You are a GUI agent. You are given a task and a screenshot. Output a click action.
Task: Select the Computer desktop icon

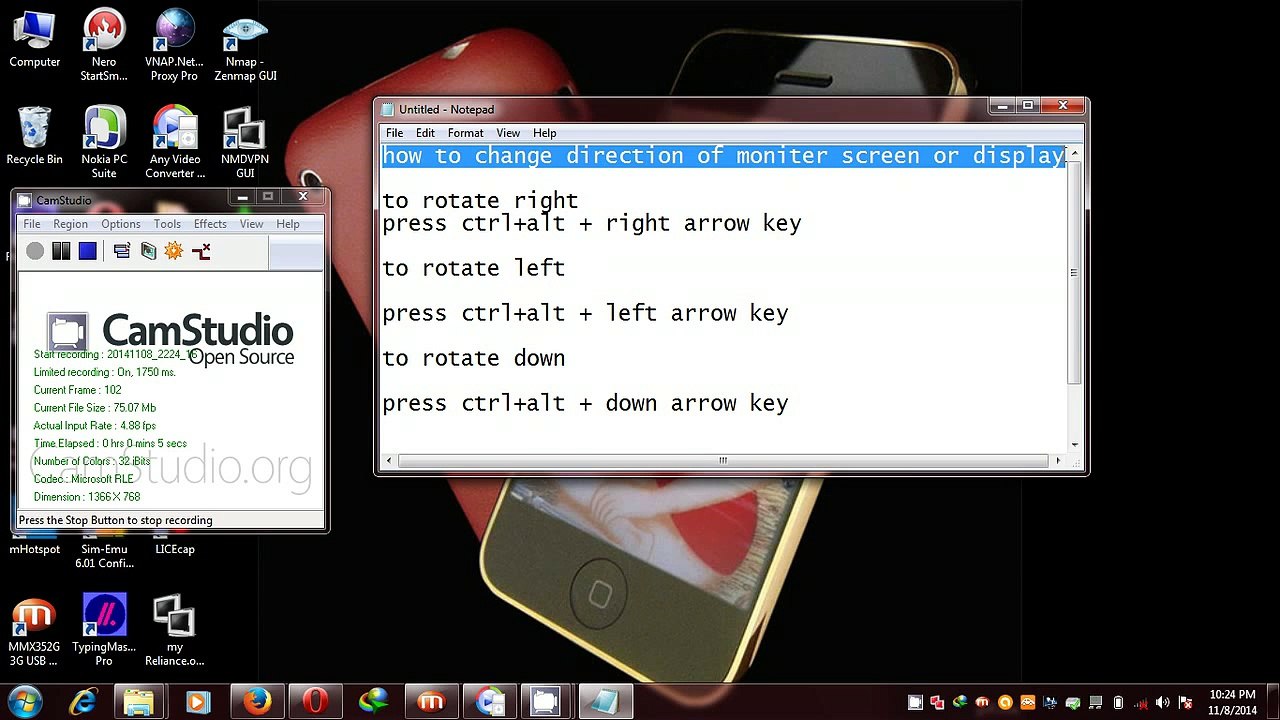35,39
